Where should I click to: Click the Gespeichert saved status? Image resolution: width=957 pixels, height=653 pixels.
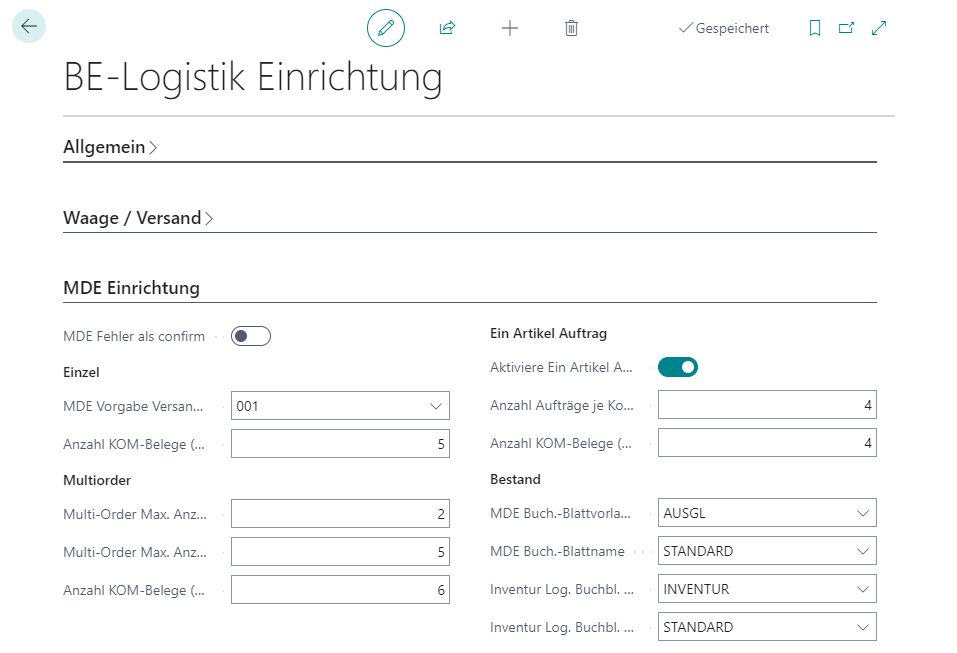pyautogui.click(x=724, y=28)
